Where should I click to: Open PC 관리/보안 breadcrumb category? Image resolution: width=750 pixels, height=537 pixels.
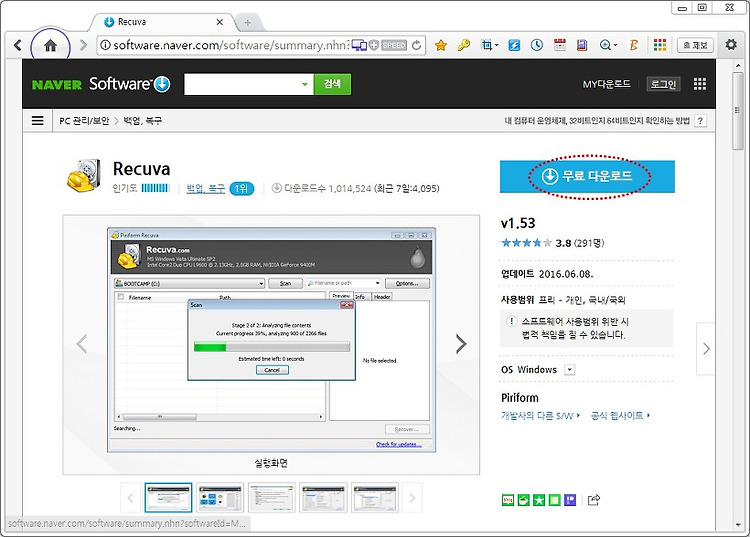[x=84, y=121]
